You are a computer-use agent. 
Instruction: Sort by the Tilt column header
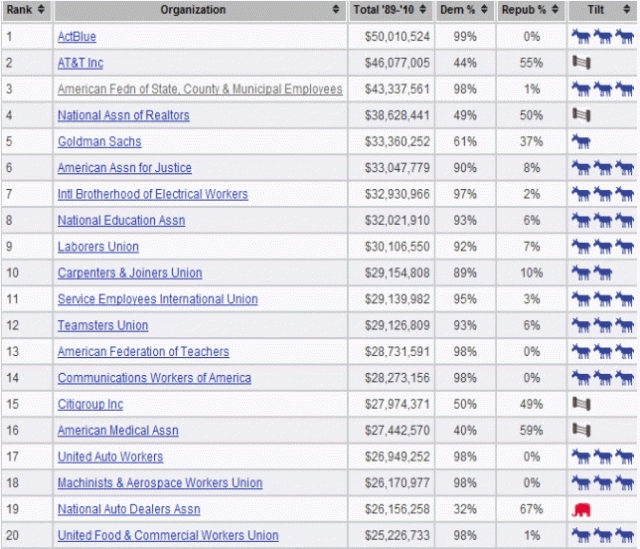(628, 10)
